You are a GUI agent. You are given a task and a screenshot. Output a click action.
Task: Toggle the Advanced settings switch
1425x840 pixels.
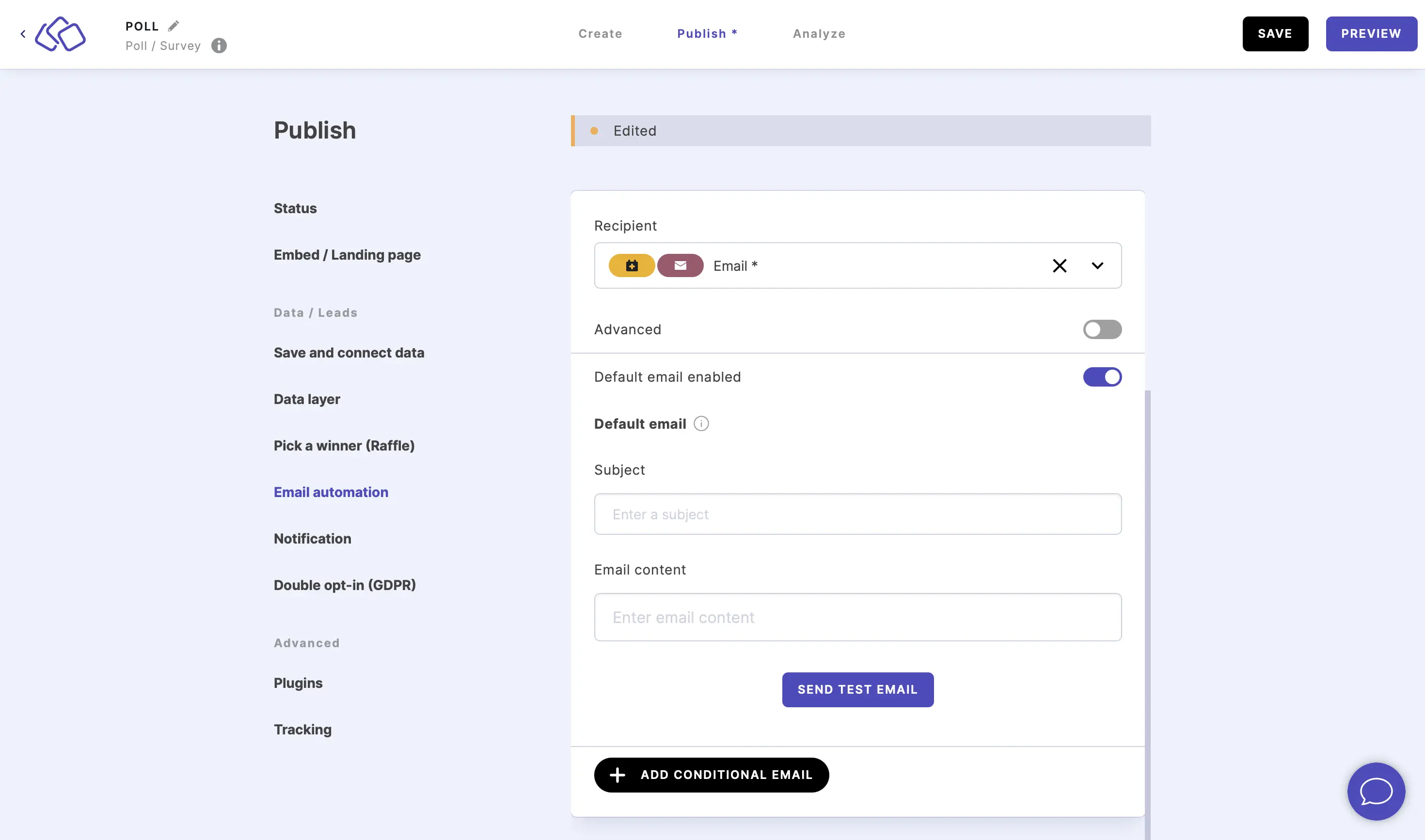click(1102, 329)
